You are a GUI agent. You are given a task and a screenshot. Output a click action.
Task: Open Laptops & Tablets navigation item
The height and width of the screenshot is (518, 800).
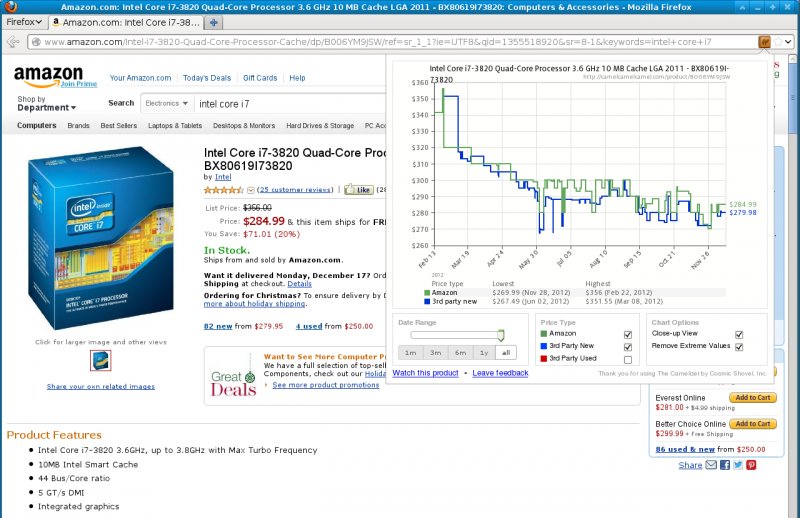click(x=175, y=126)
